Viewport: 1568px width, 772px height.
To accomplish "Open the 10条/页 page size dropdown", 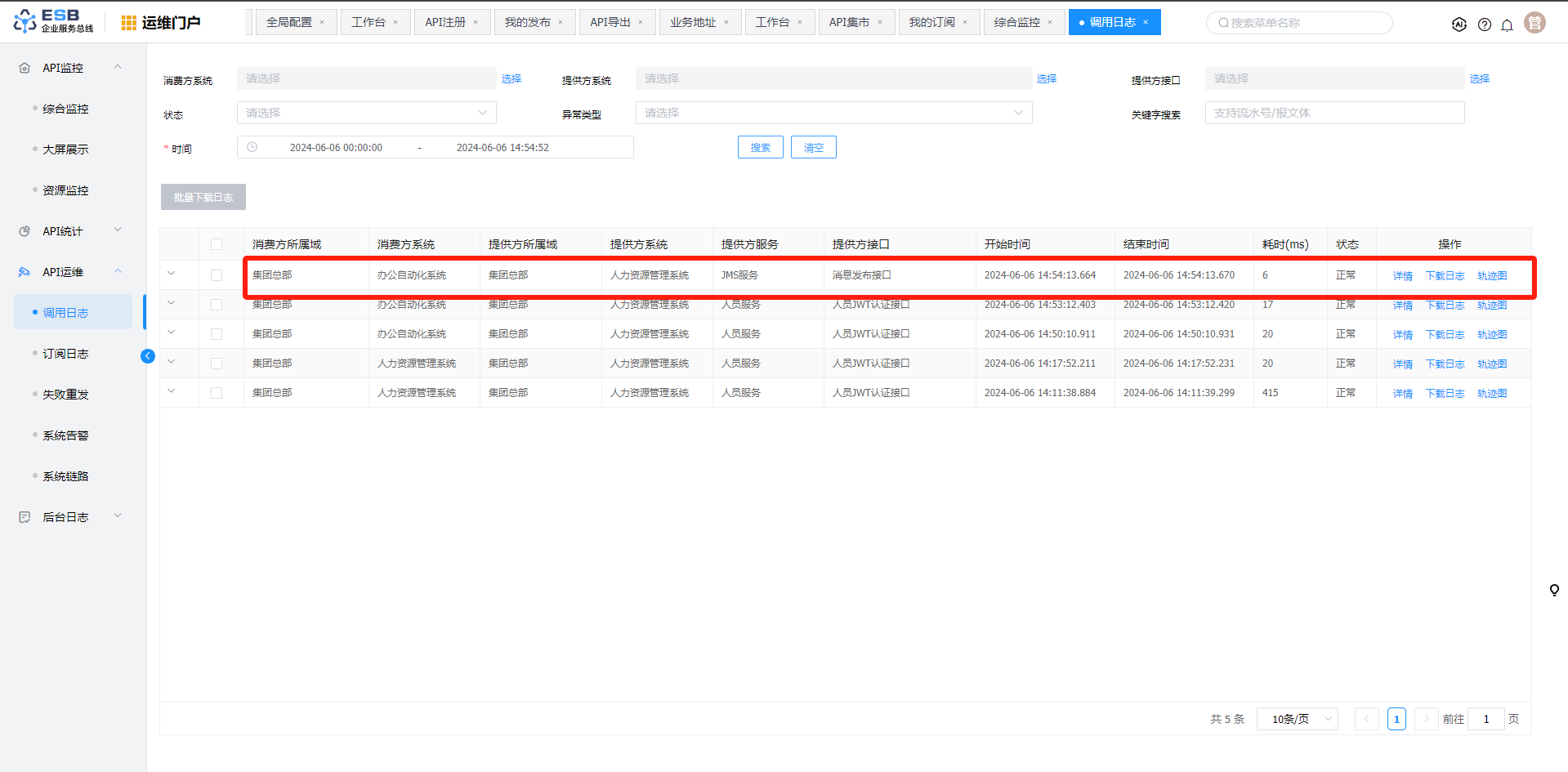I will [x=1297, y=719].
